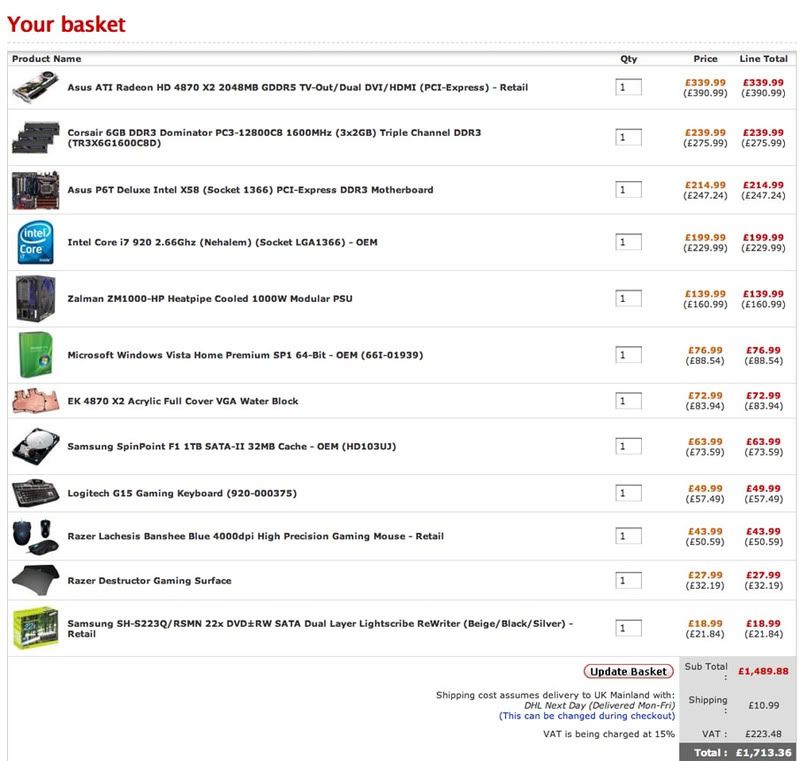Screen dimensions: 800x761
Task: Click the Logitech G15 keyboard thumbnail
Action: 36,493
